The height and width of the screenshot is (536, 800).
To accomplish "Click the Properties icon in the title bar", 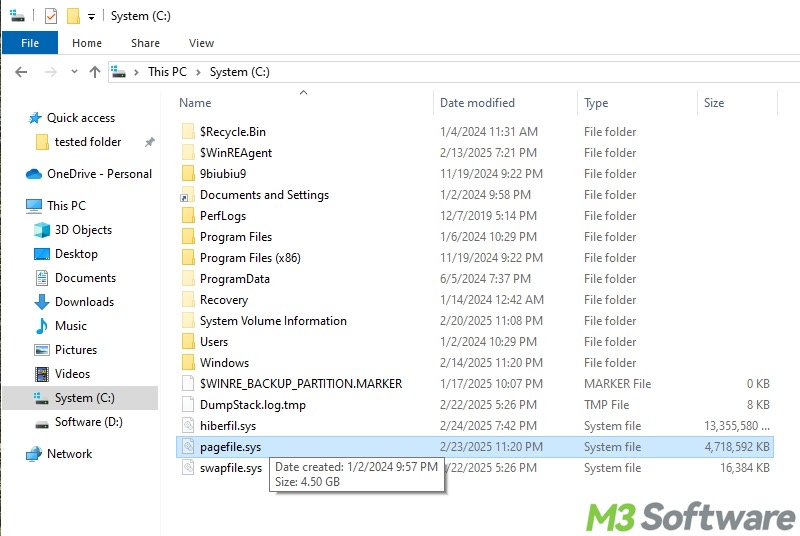I will tap(51, 16).
